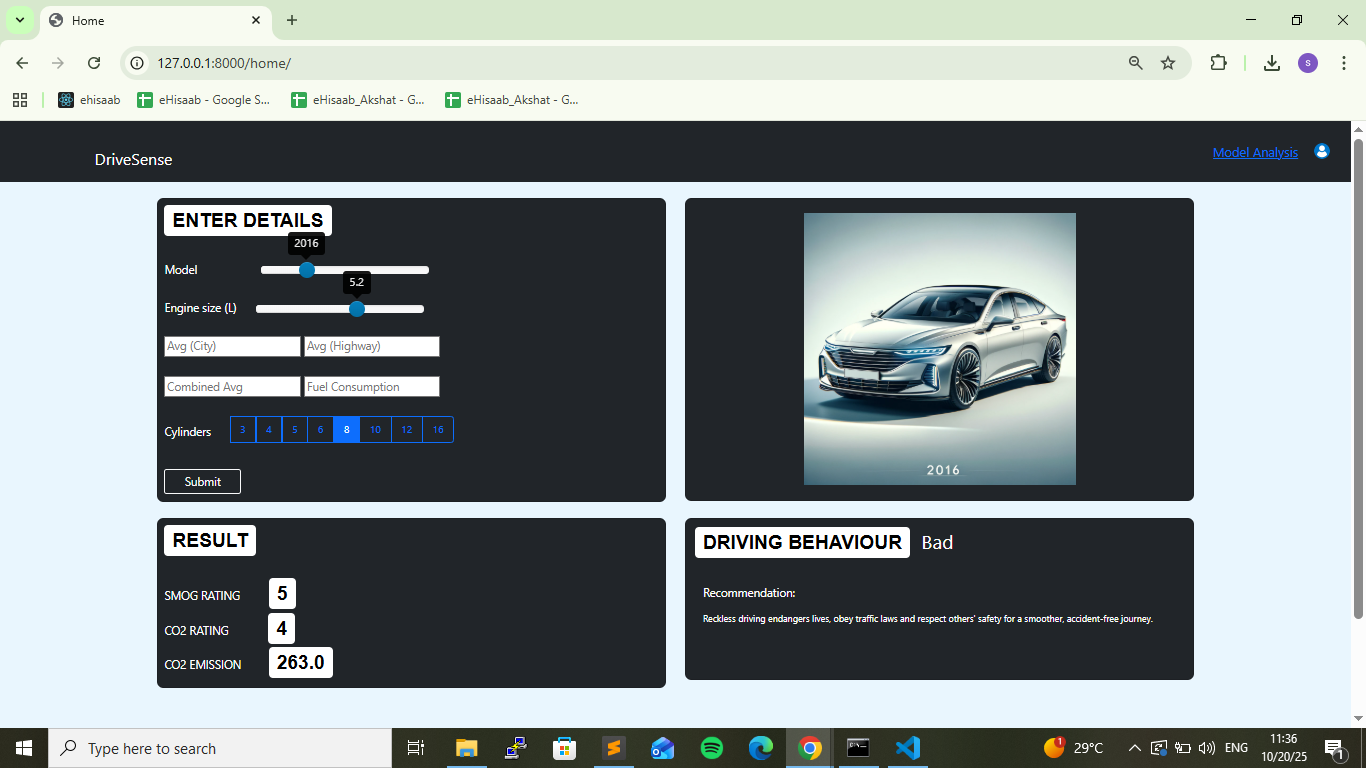
Task: Open Spotify from the taskbar
Action: click(712, 748)
